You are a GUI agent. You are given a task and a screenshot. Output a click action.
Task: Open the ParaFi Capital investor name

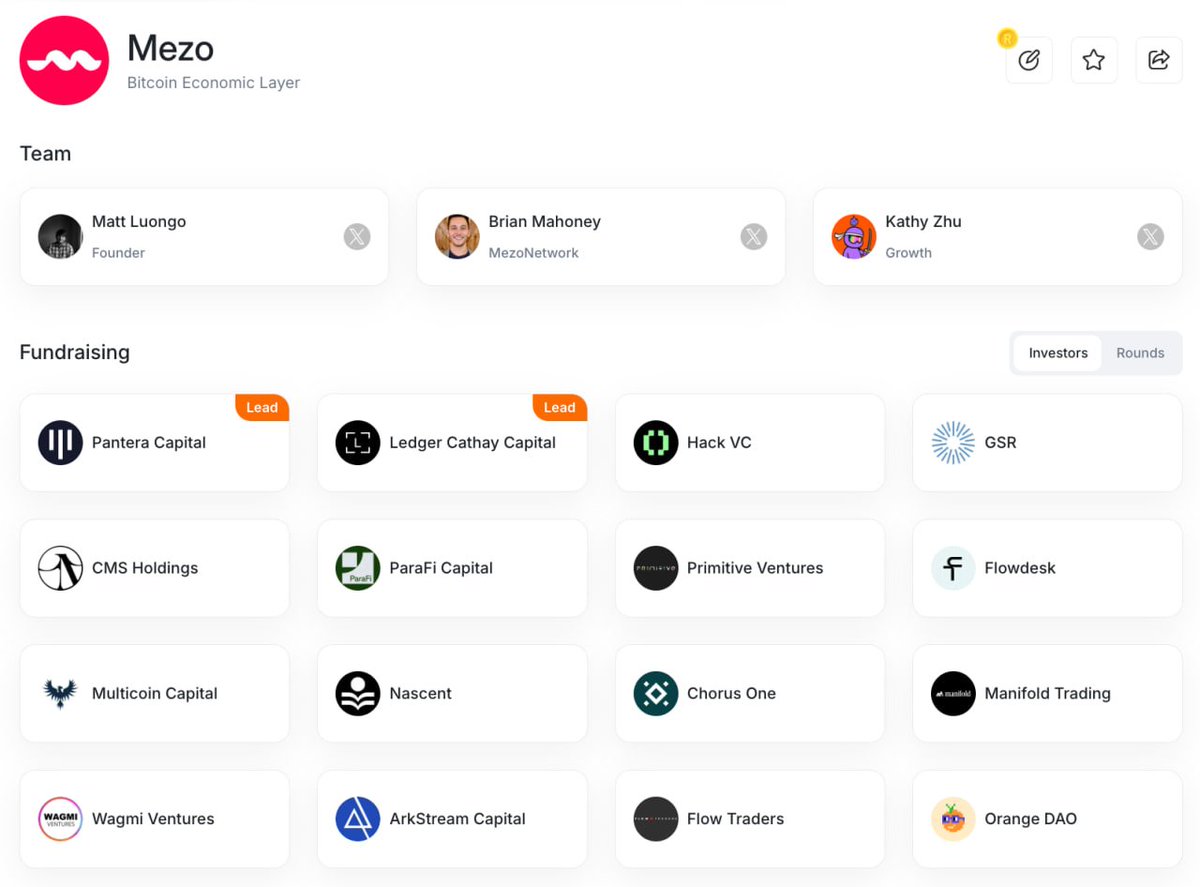click(x=441, y=568)
